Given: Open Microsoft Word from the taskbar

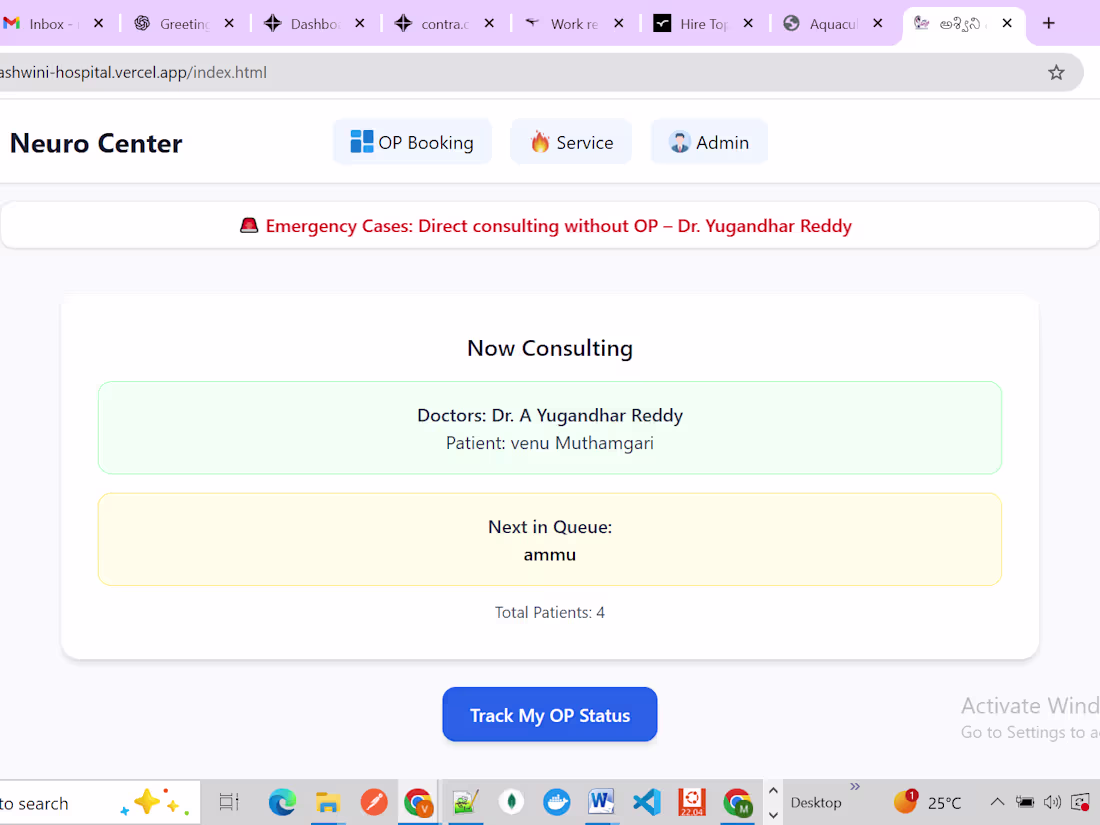Looking at the screenshot, I should (x=602, y=802).
